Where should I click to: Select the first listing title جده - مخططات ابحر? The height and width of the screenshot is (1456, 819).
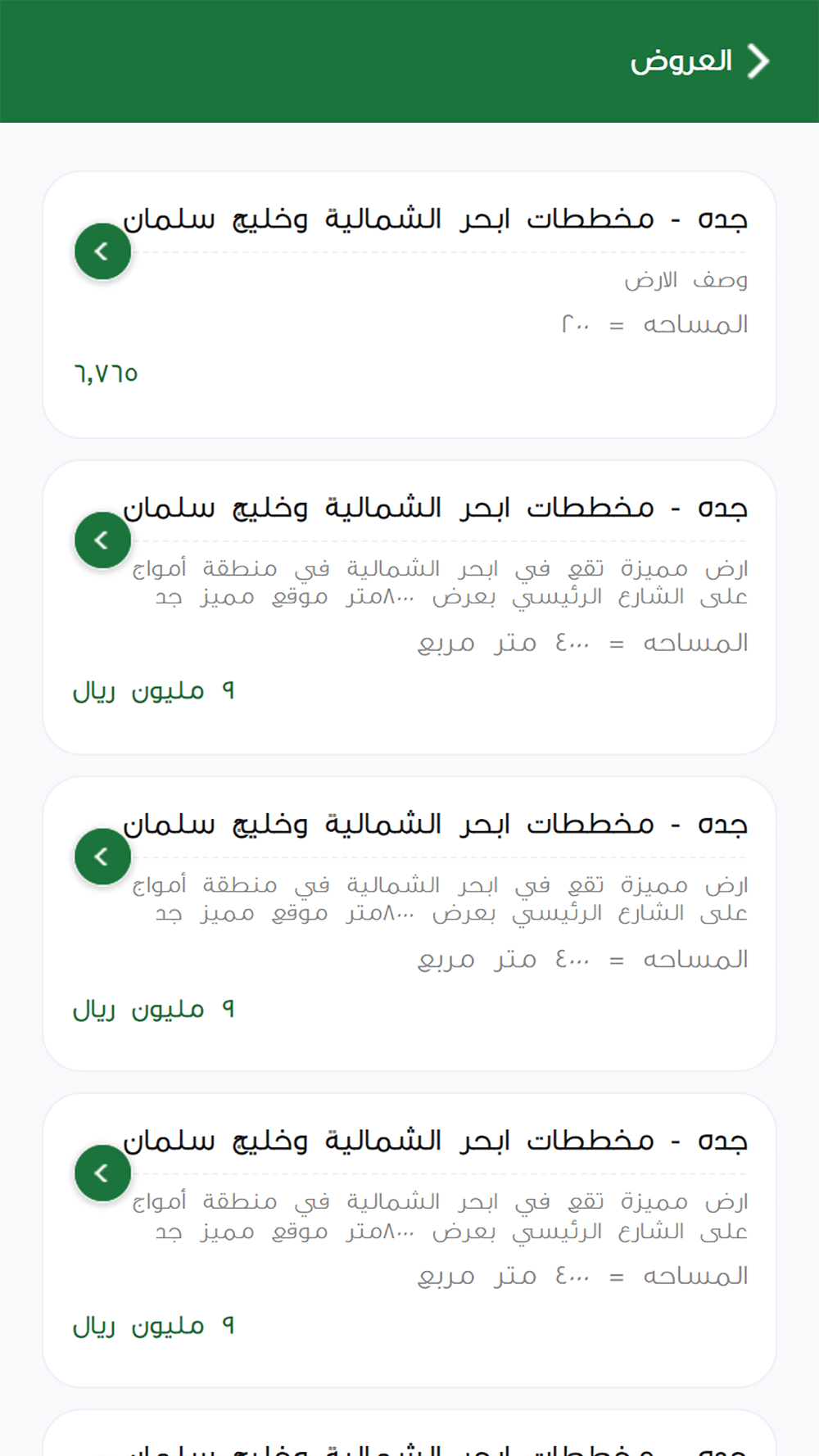(x=435, y=219)
